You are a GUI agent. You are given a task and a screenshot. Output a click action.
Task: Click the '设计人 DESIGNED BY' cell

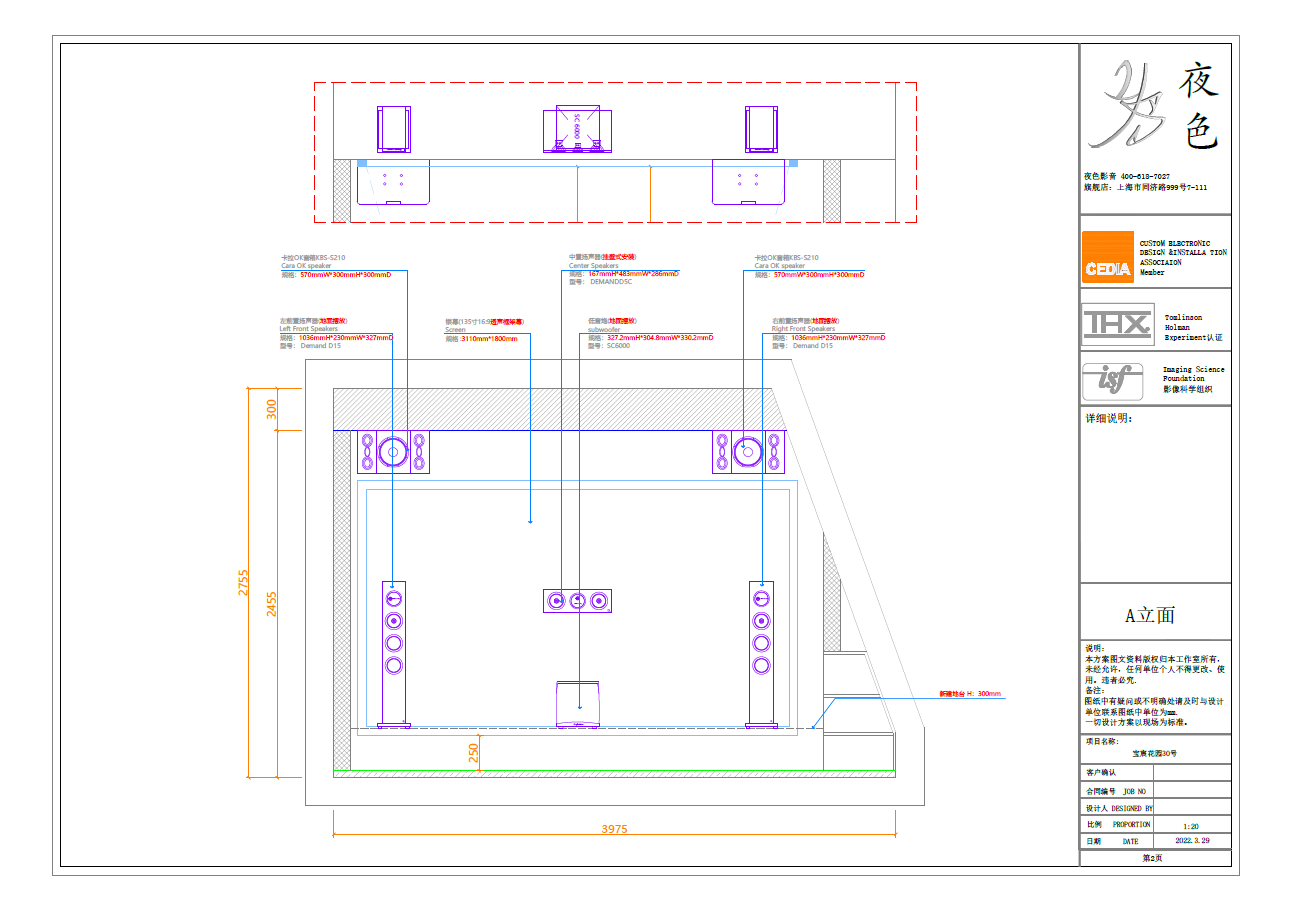[1116, 807]
